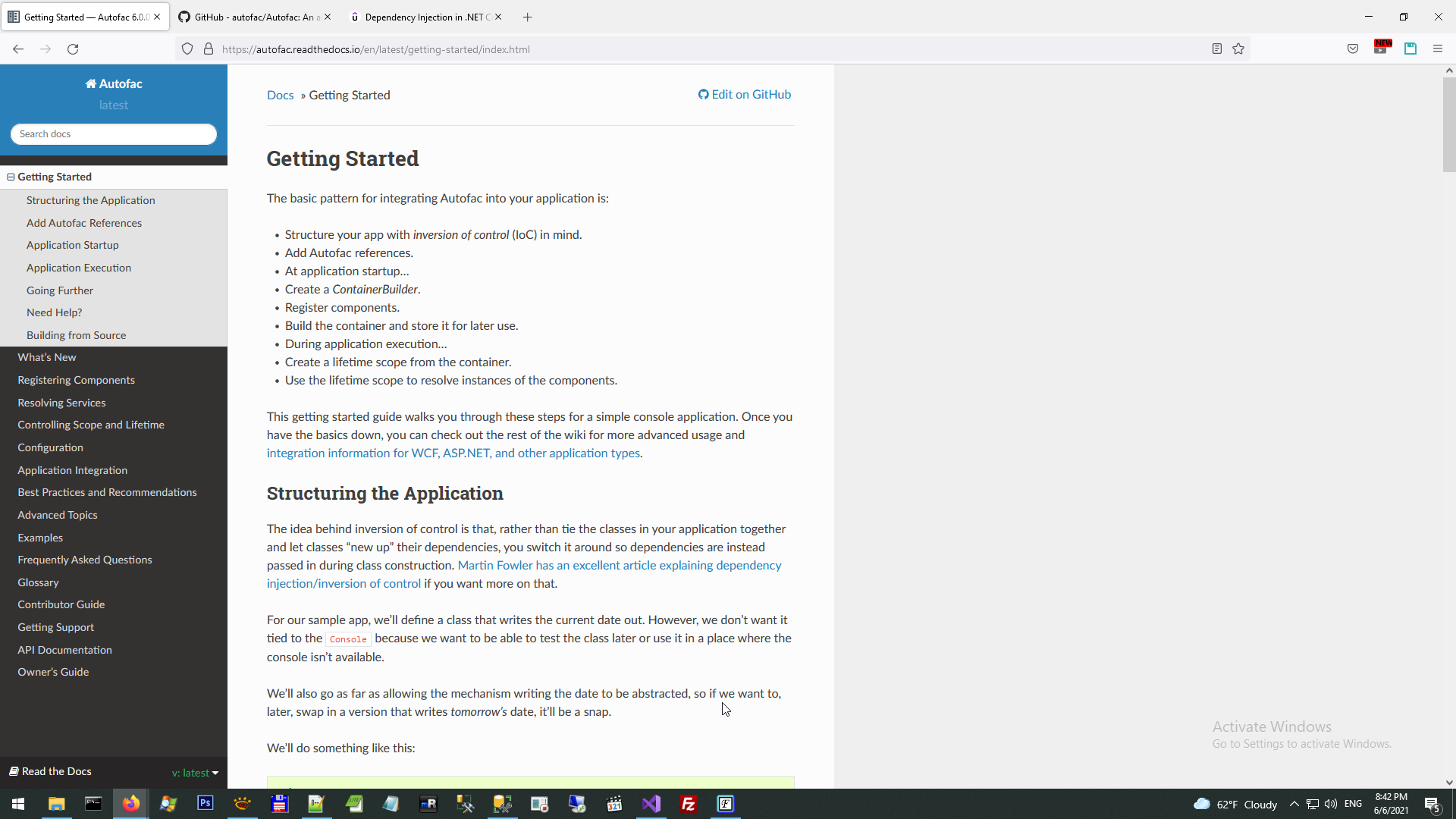The width and height of the screenshot is (1456, 819).
Task: Open Registering Components in sidebar
Action: [x=76, y=380]
